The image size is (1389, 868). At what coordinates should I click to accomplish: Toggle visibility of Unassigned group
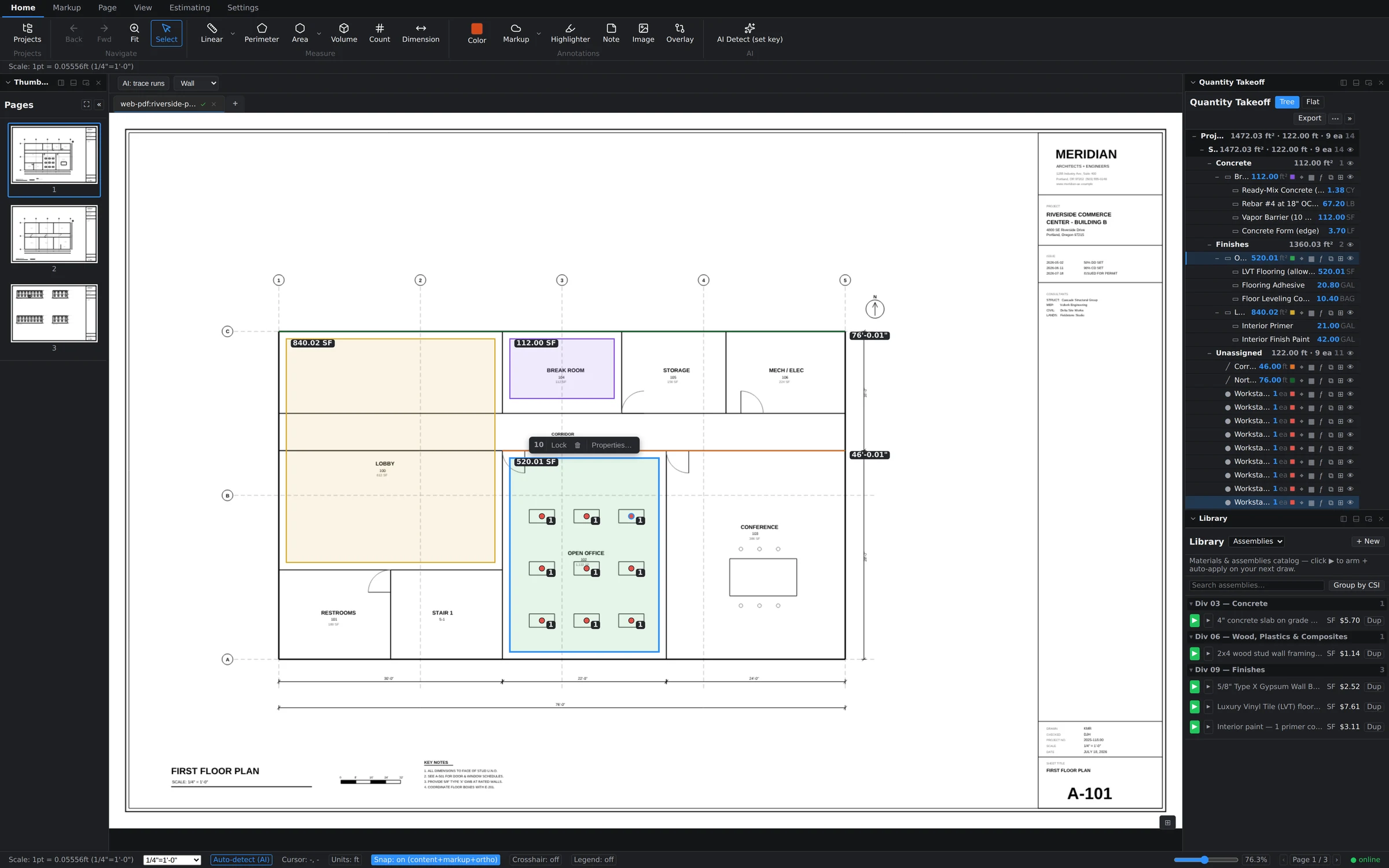coord(1350,353)
